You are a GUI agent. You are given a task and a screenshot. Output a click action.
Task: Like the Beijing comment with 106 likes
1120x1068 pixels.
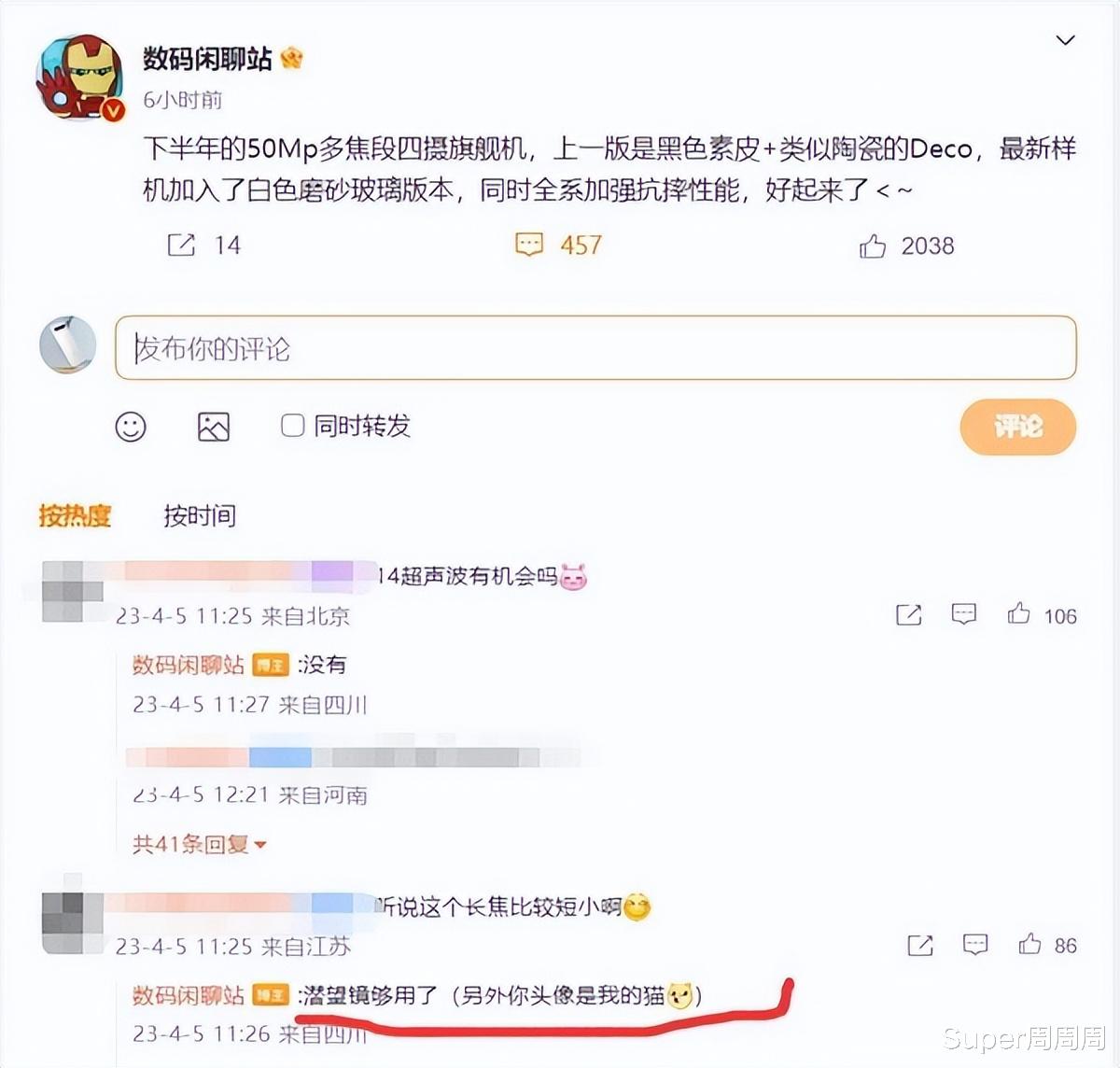coord(1018,613)
